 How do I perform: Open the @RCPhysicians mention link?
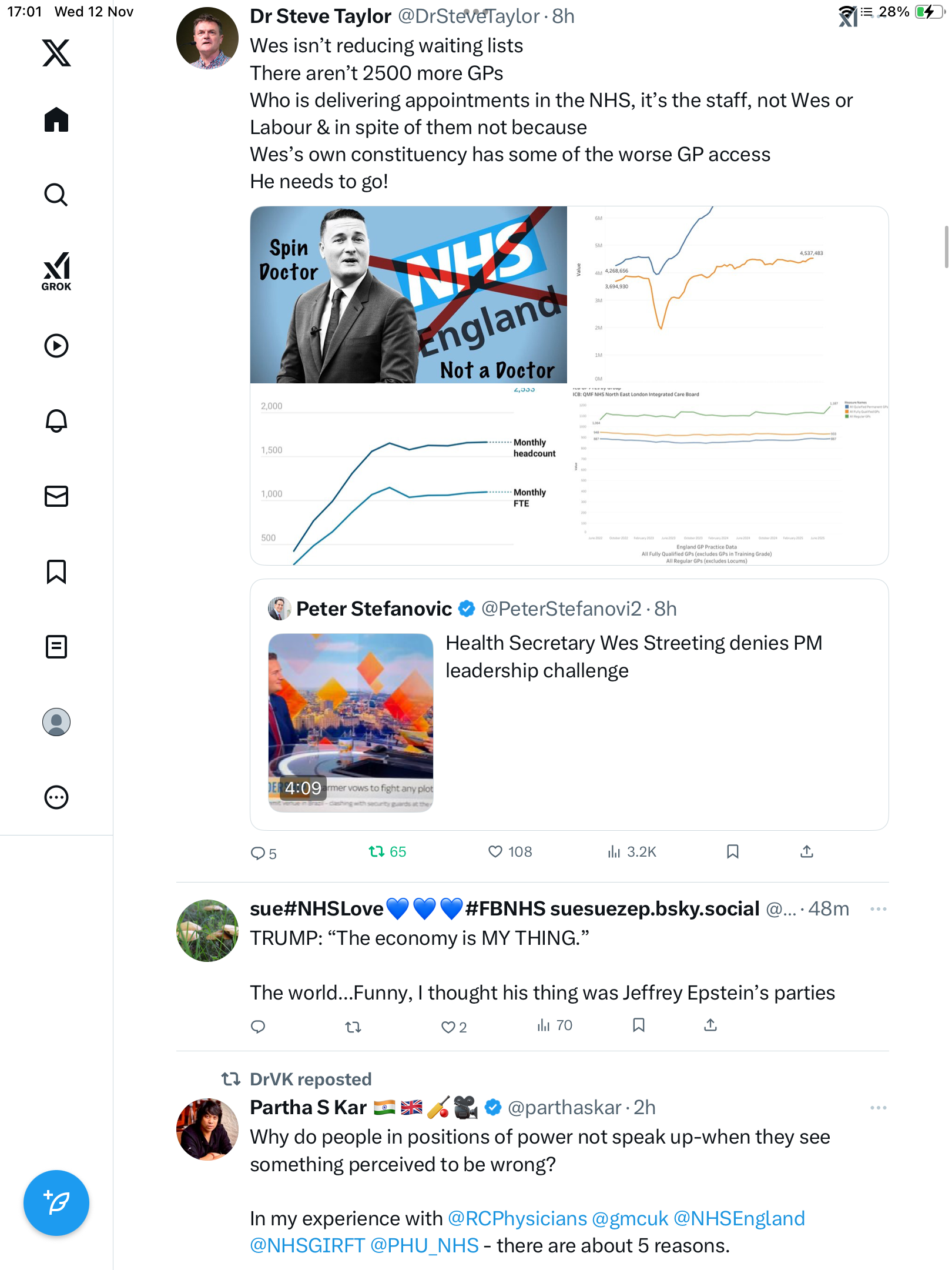(517, 1218)
